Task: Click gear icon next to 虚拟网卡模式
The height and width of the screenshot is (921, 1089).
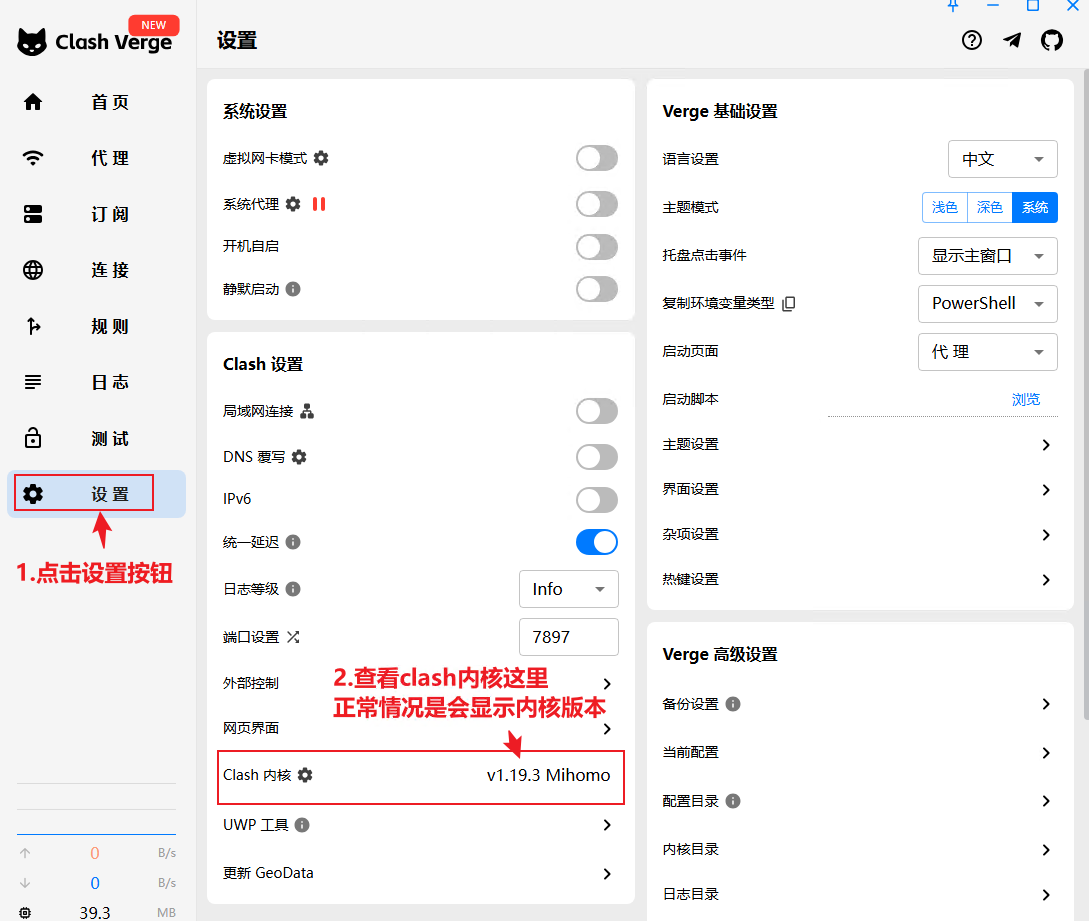Action: tap(321, 158)
